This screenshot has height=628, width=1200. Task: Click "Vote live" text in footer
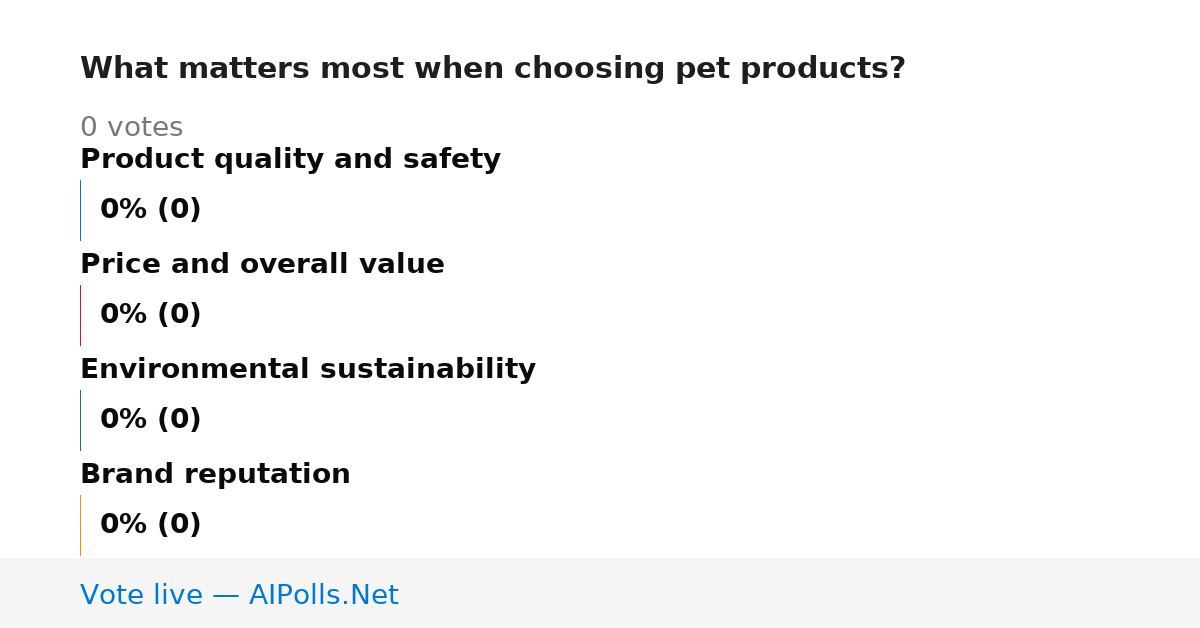(141, 596)
